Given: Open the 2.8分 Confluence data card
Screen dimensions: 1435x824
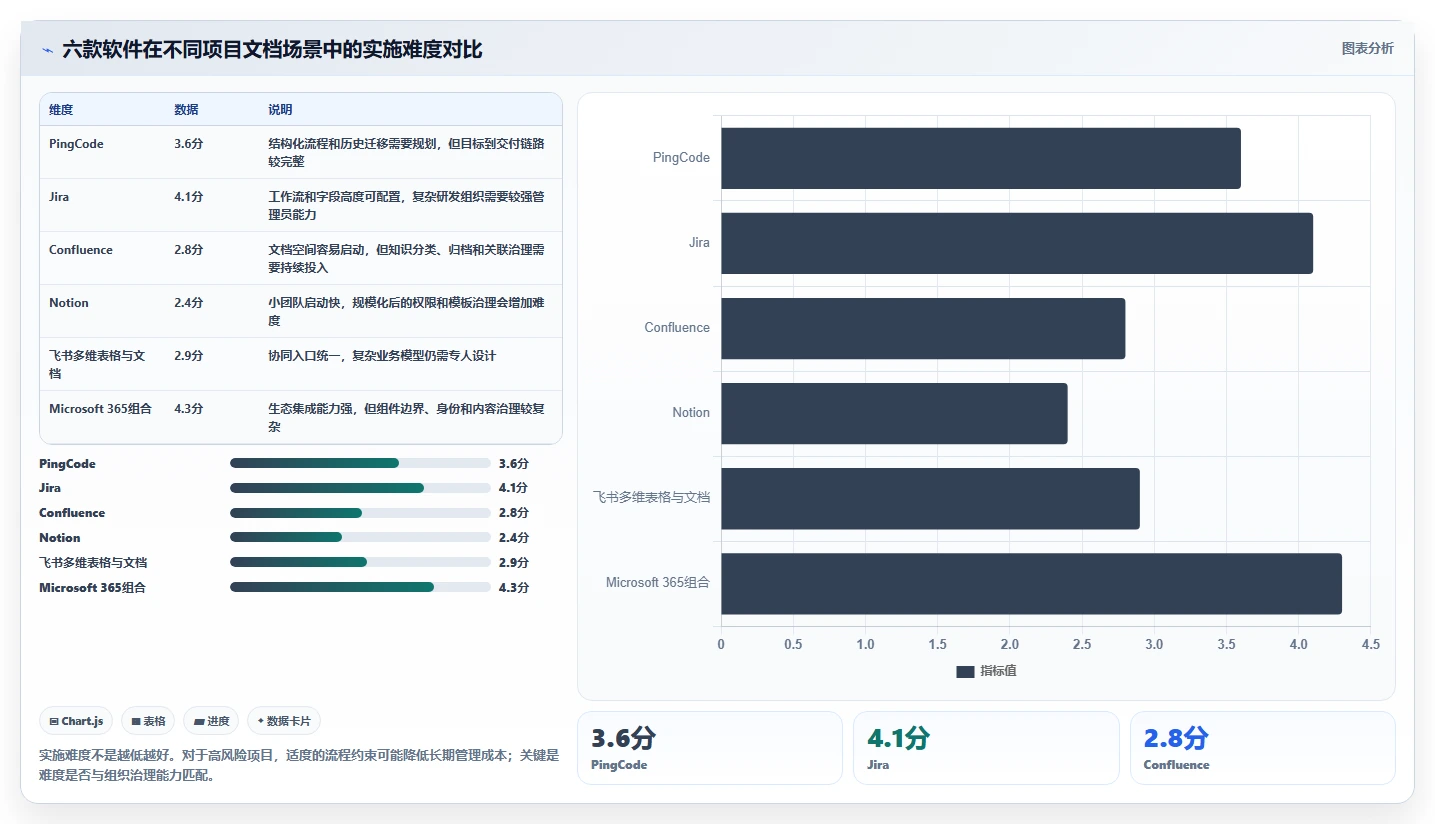Looking at the screenshot, I should (x=1262, y=748).
